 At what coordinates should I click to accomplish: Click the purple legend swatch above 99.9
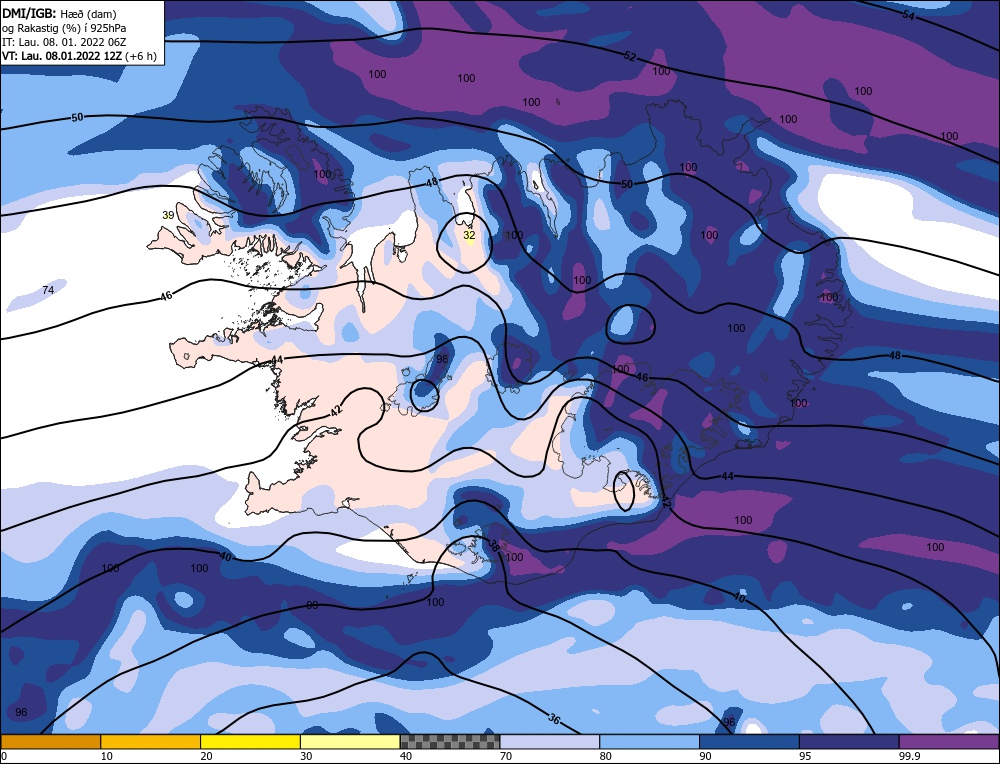point(949,742)
